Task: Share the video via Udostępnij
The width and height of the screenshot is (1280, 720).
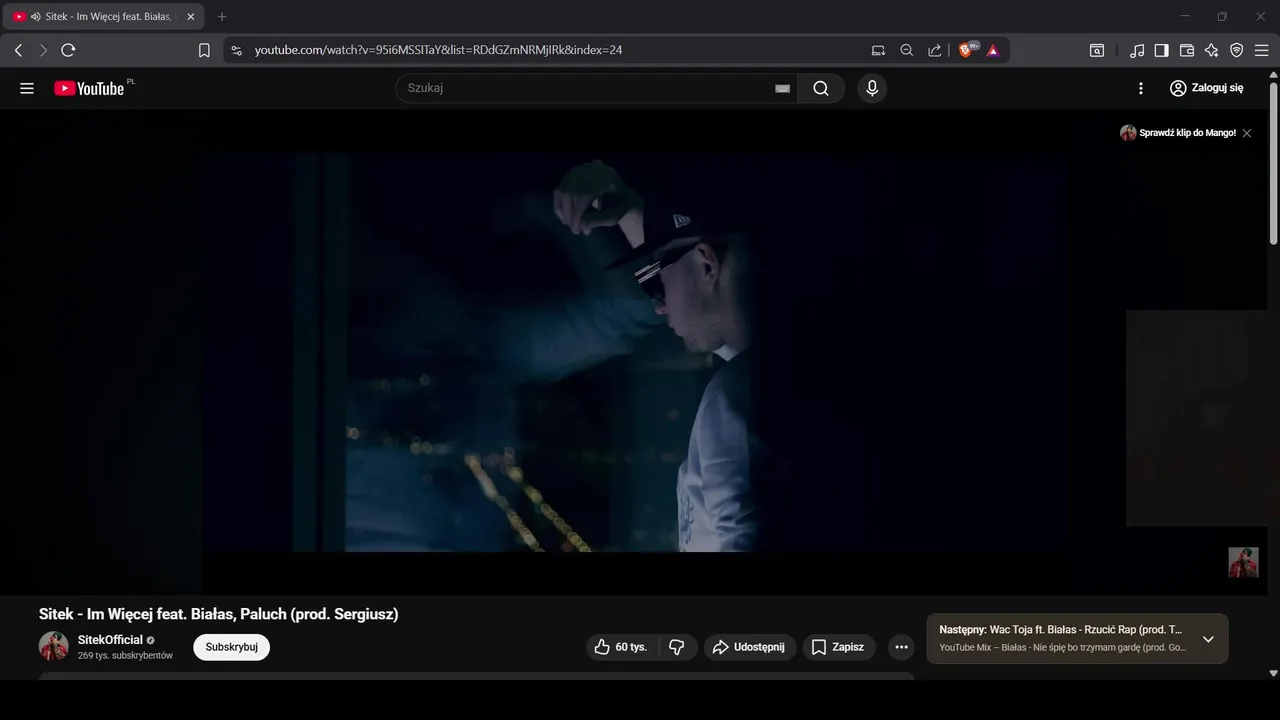Action: (750, 647)
